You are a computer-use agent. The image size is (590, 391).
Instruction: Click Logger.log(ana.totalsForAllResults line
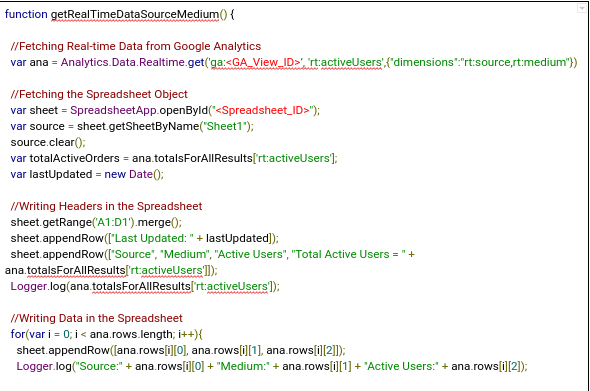point(145,286)
